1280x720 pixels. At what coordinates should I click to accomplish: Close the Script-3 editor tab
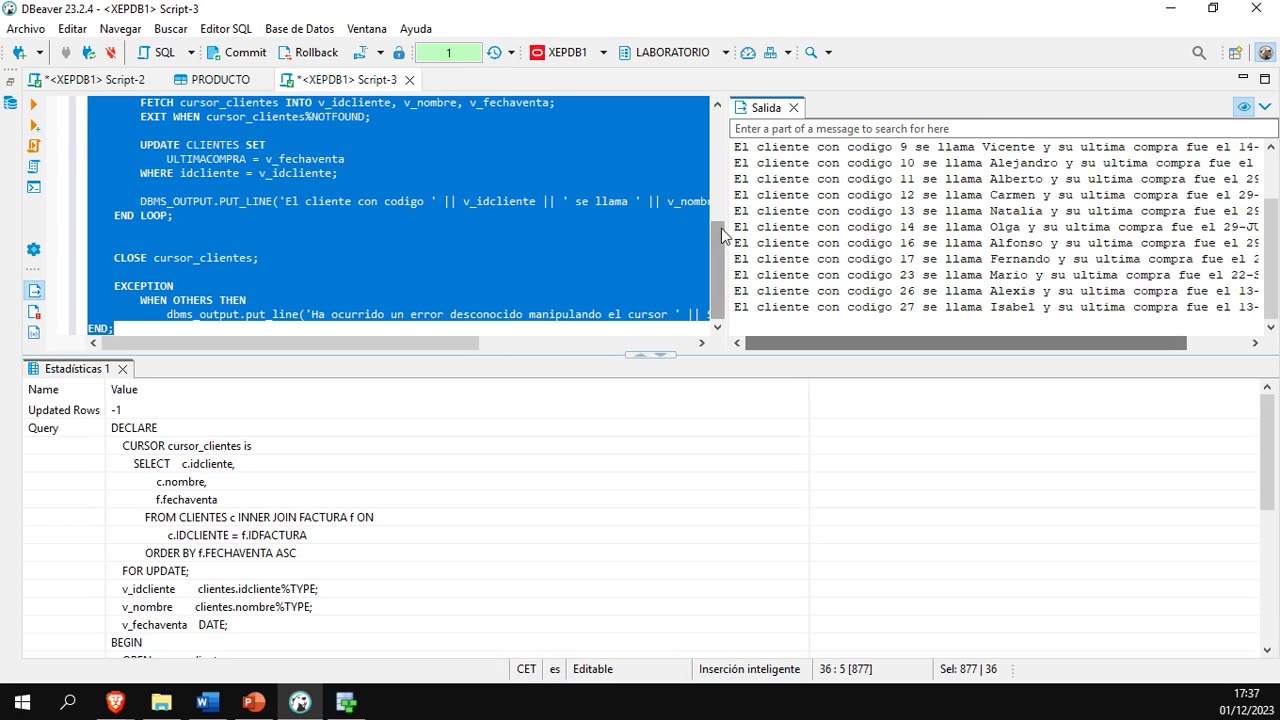point(409,80)
